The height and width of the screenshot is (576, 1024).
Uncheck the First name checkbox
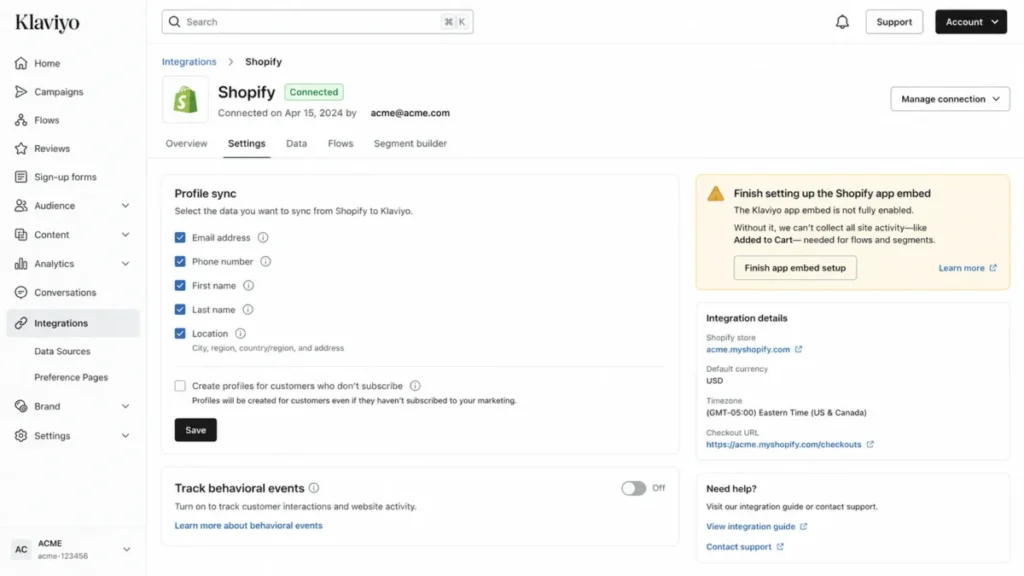click(x=180, y=285)
